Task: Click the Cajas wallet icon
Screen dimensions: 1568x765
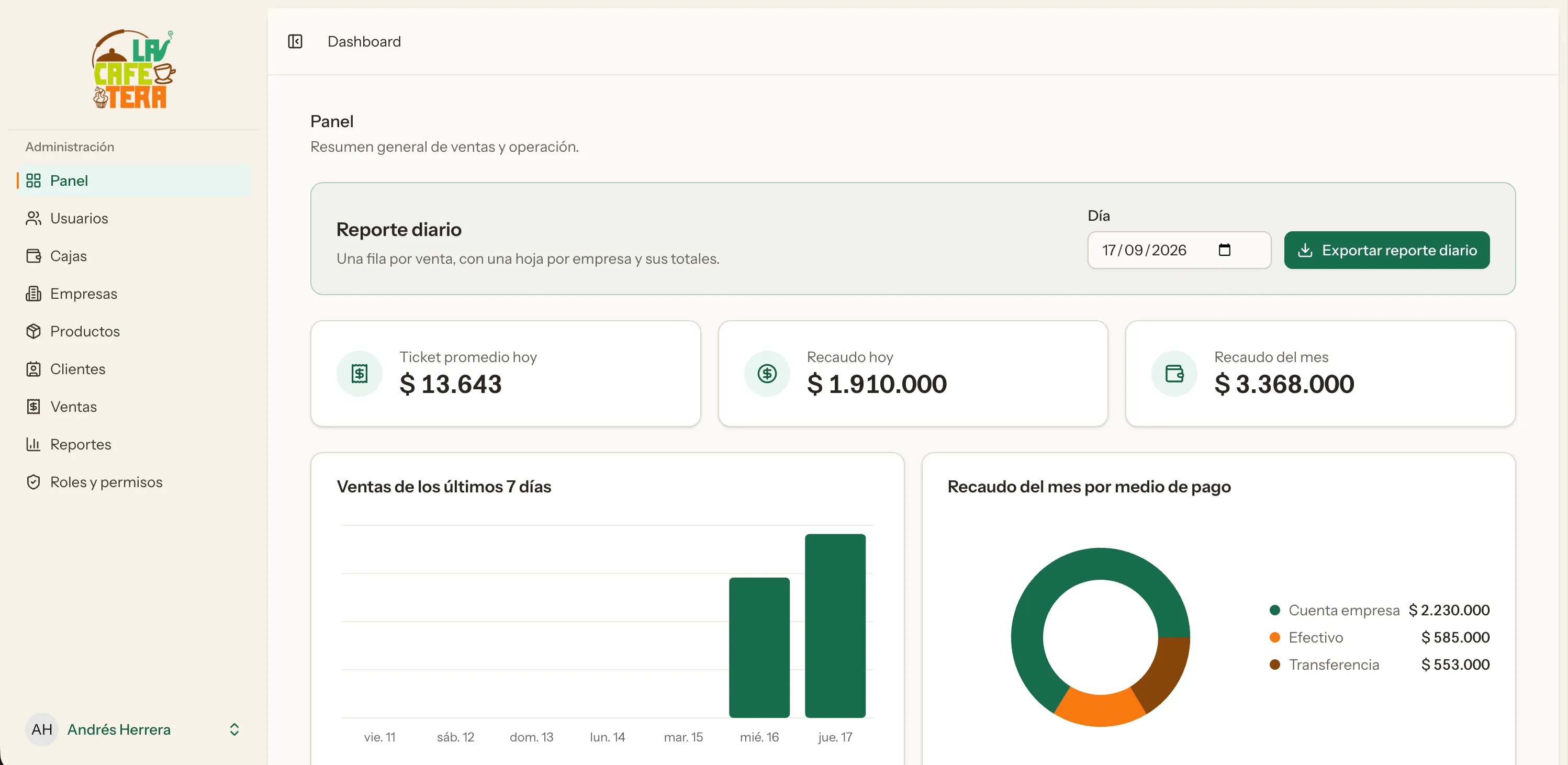Action: coord(33,256)
